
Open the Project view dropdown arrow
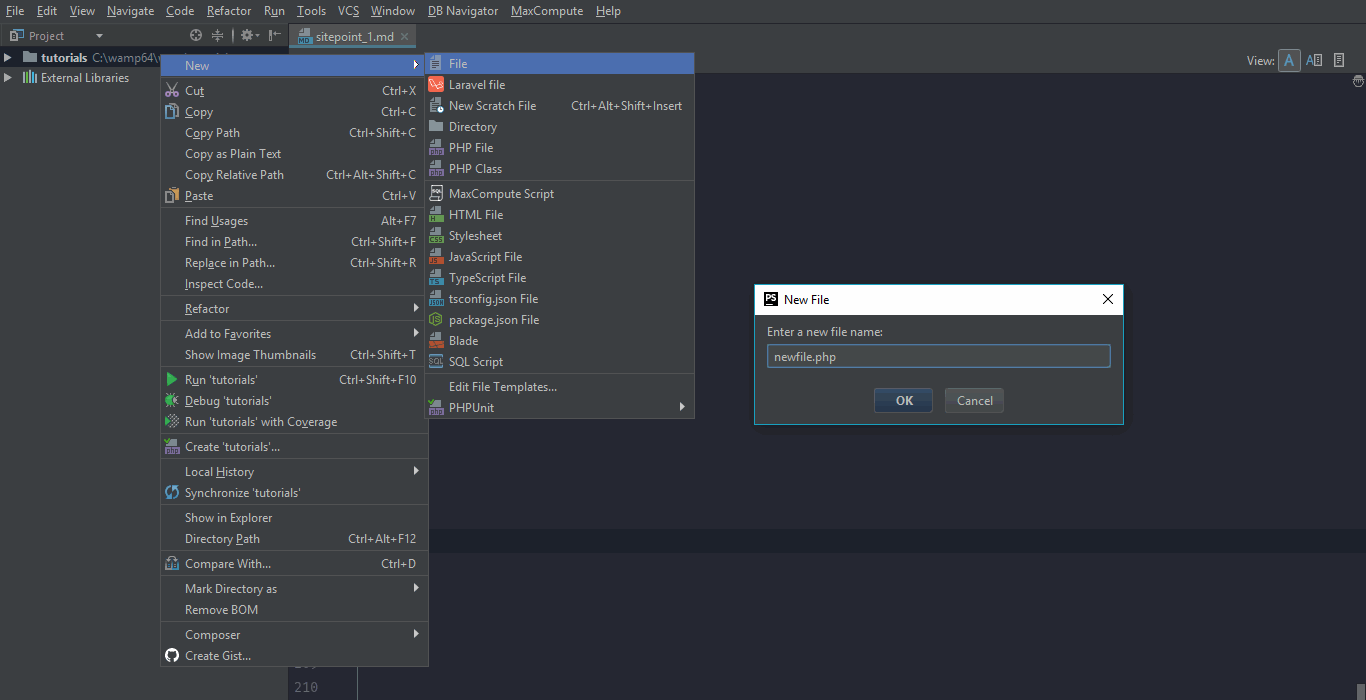[x=99, y=36]
